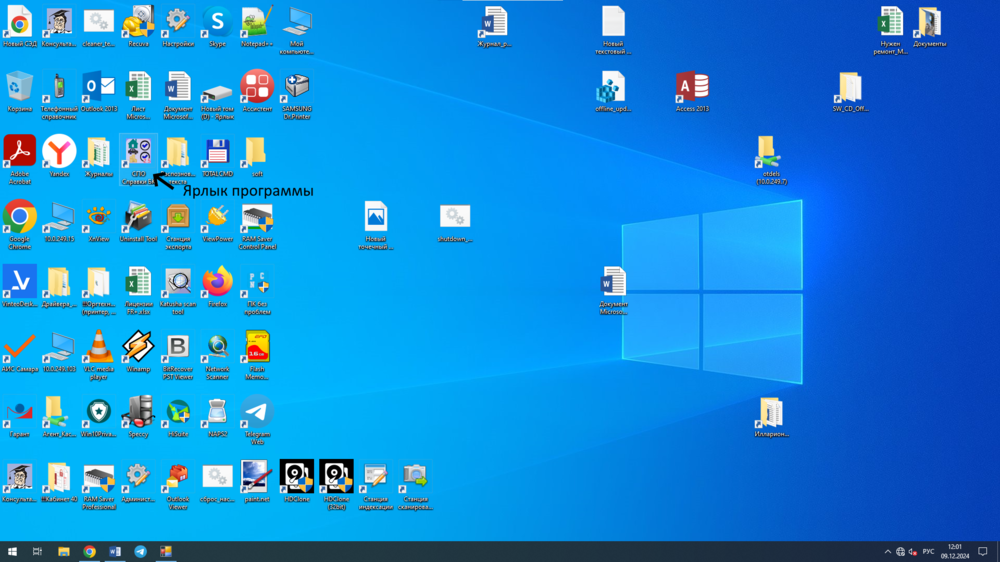Open the HDClone (32bit) shortcut

coord(336,485)
